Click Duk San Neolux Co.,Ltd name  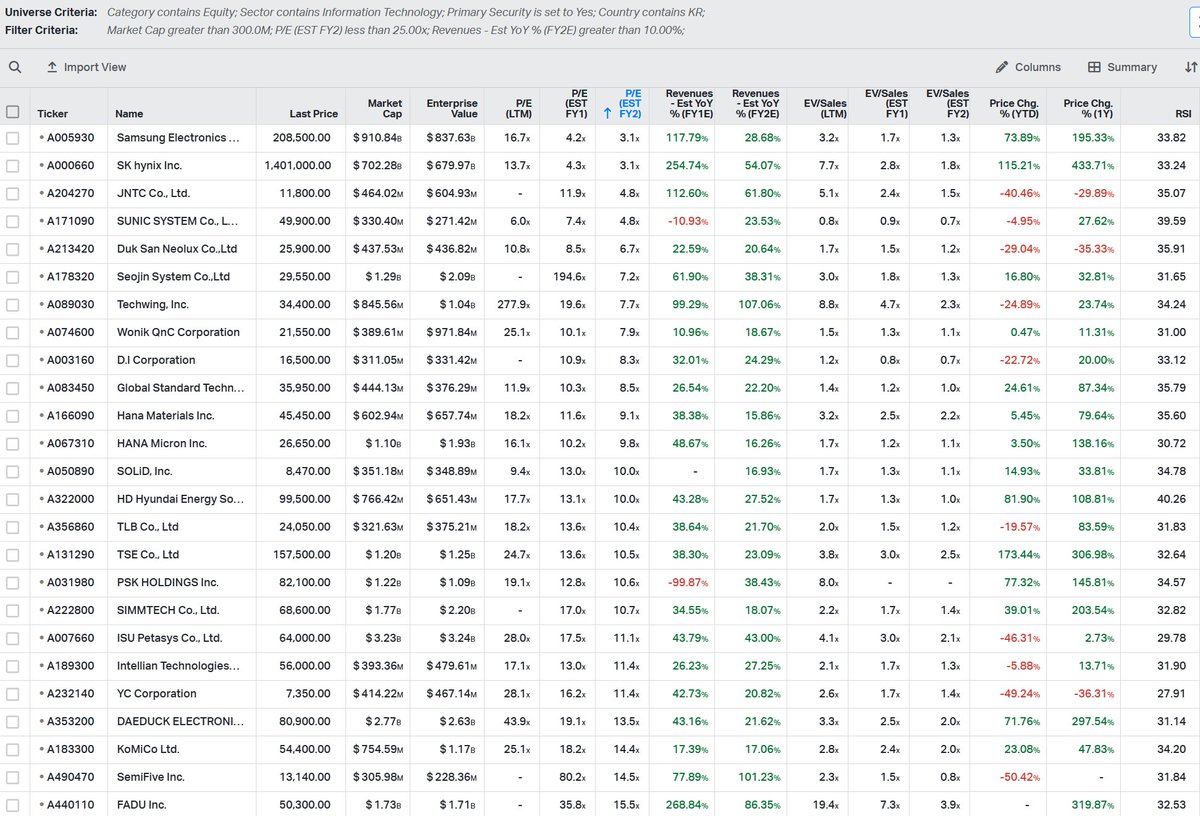[177, 249]
